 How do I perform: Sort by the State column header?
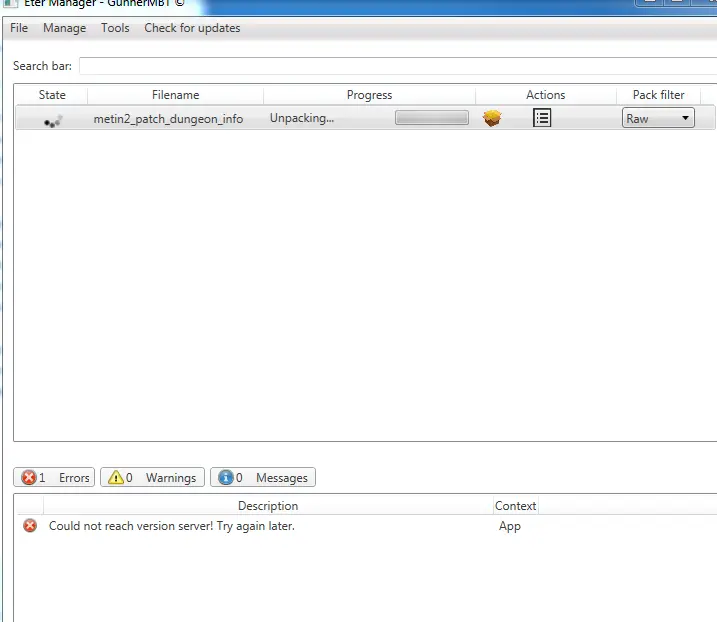point(52,95)
